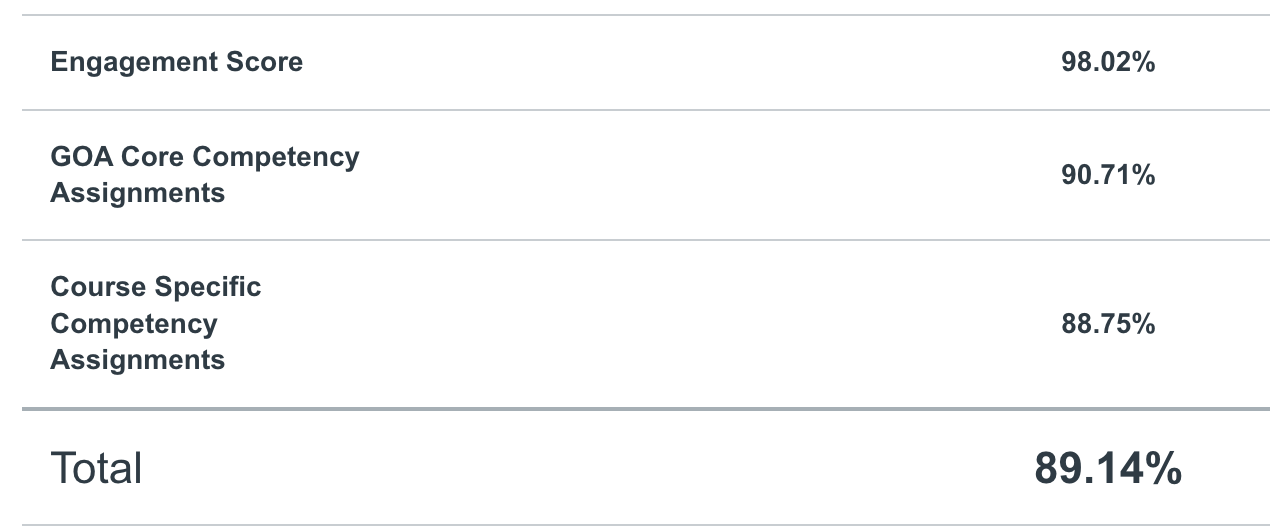Screen dimensions: 1270x526
Task: Click the percent sign after 98.02
Action: coord(1144,62)
